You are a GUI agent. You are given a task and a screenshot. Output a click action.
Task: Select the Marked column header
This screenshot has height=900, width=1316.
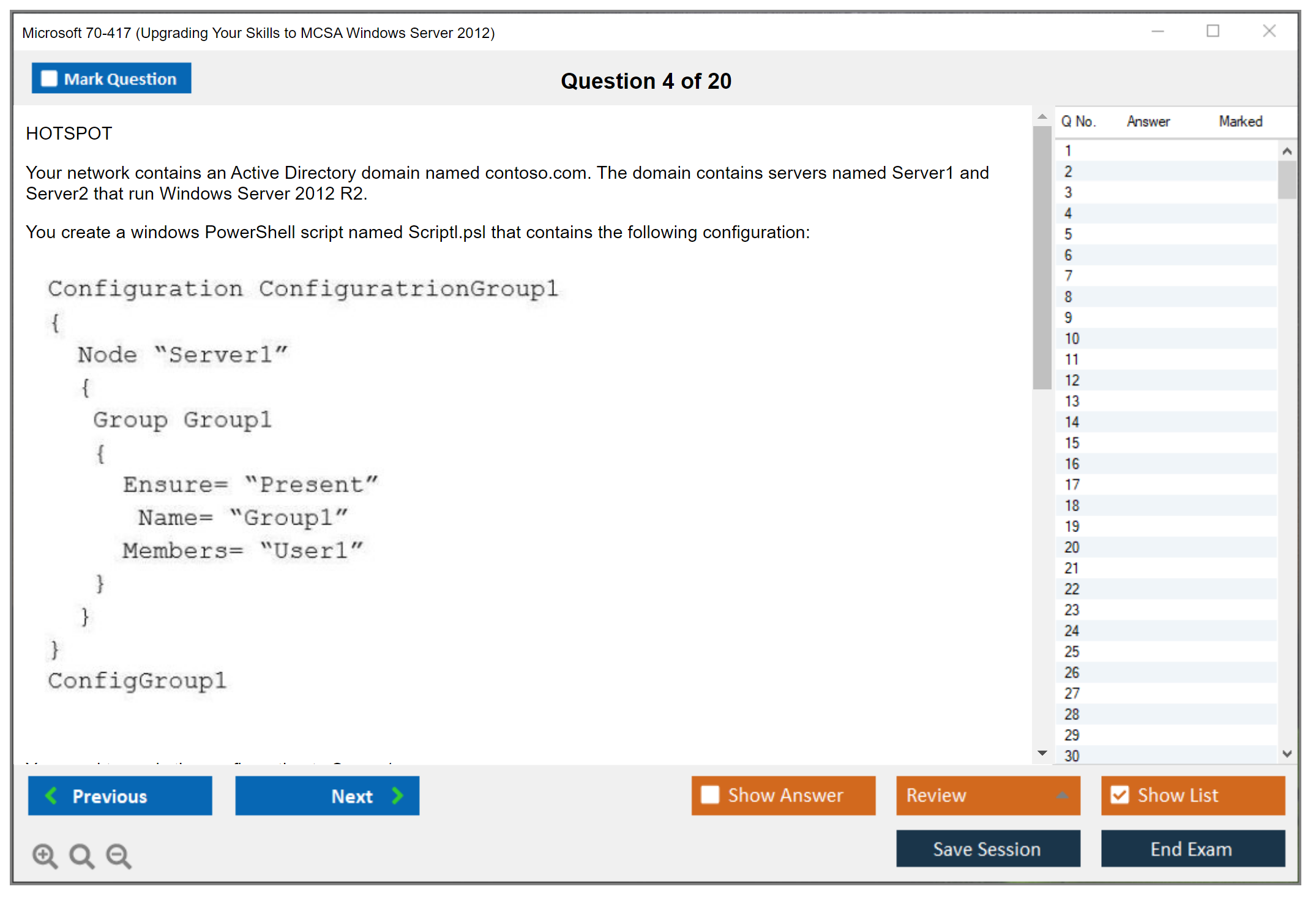pos(1240,121)
